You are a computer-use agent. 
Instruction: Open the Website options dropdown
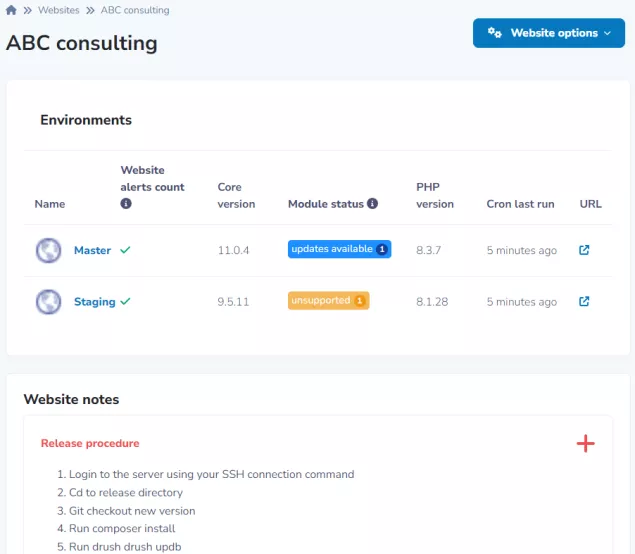548,33
